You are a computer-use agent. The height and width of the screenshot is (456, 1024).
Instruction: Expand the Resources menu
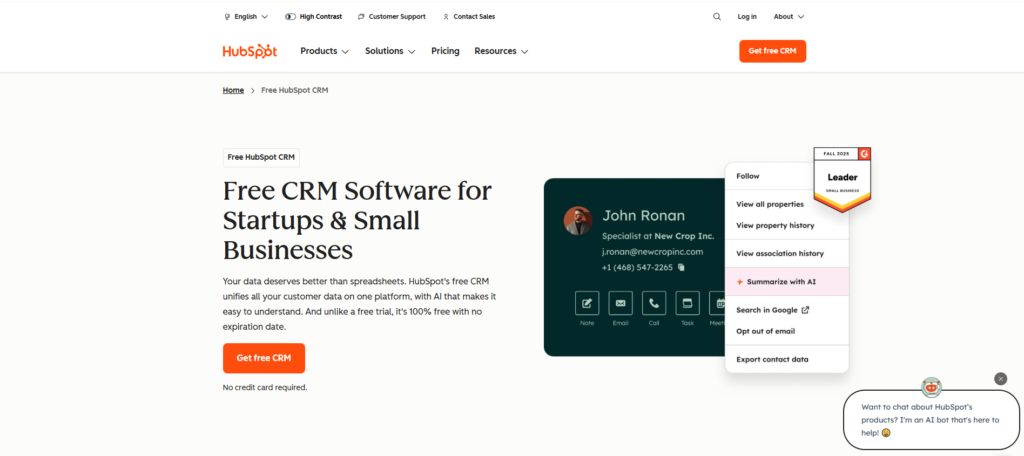tap(501, 51)
